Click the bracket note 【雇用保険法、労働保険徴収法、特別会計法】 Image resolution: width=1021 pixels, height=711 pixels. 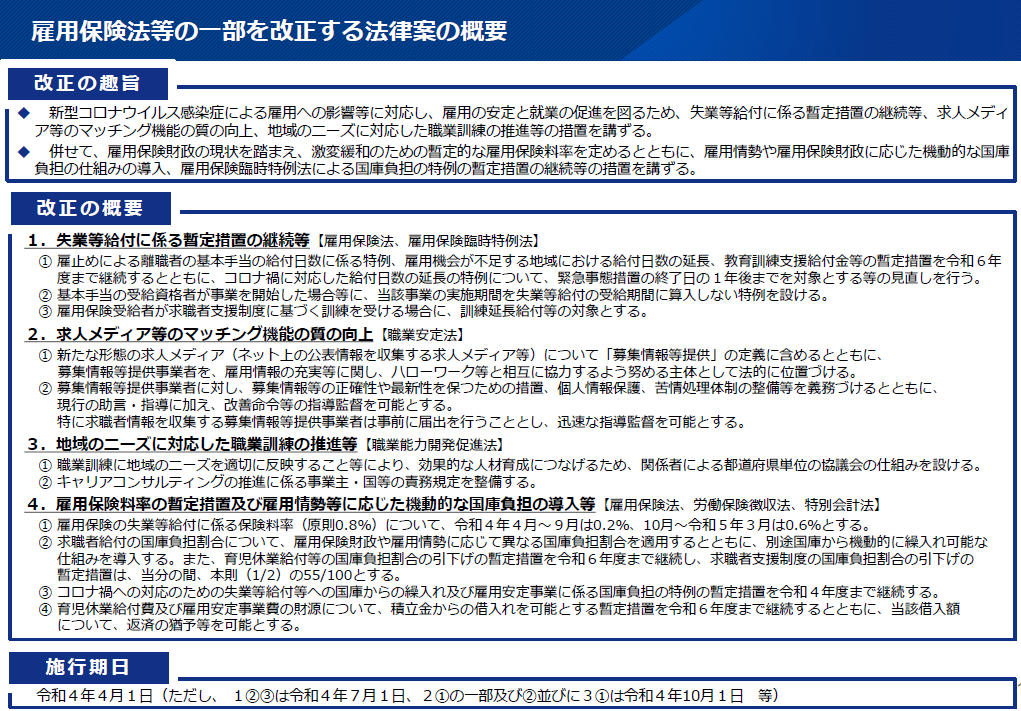click(742, 505)
